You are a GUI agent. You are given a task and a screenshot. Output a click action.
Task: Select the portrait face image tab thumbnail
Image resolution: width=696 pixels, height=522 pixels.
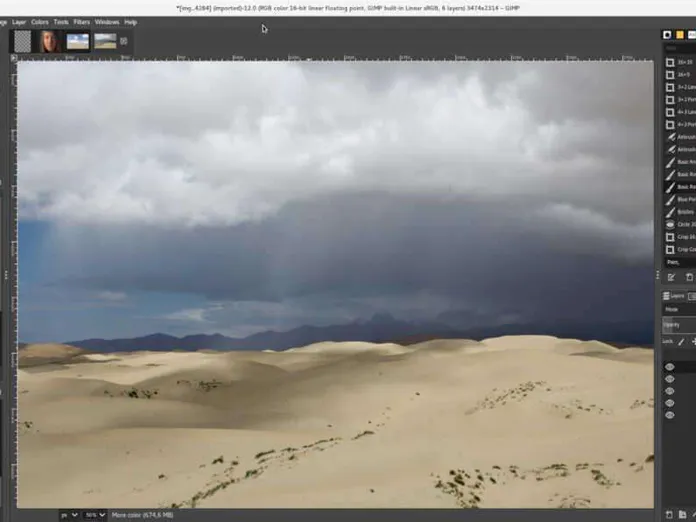(x=50, y=41)
